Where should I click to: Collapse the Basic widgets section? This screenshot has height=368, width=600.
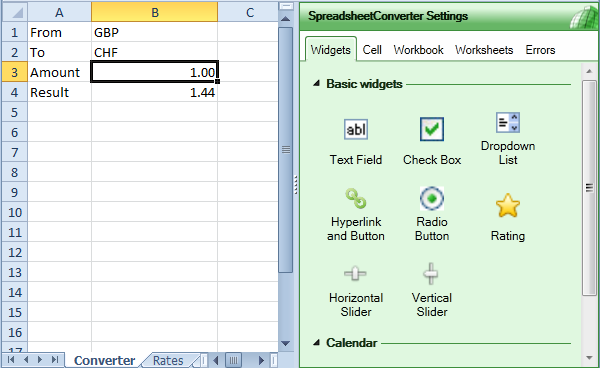[x=316, y=83]
